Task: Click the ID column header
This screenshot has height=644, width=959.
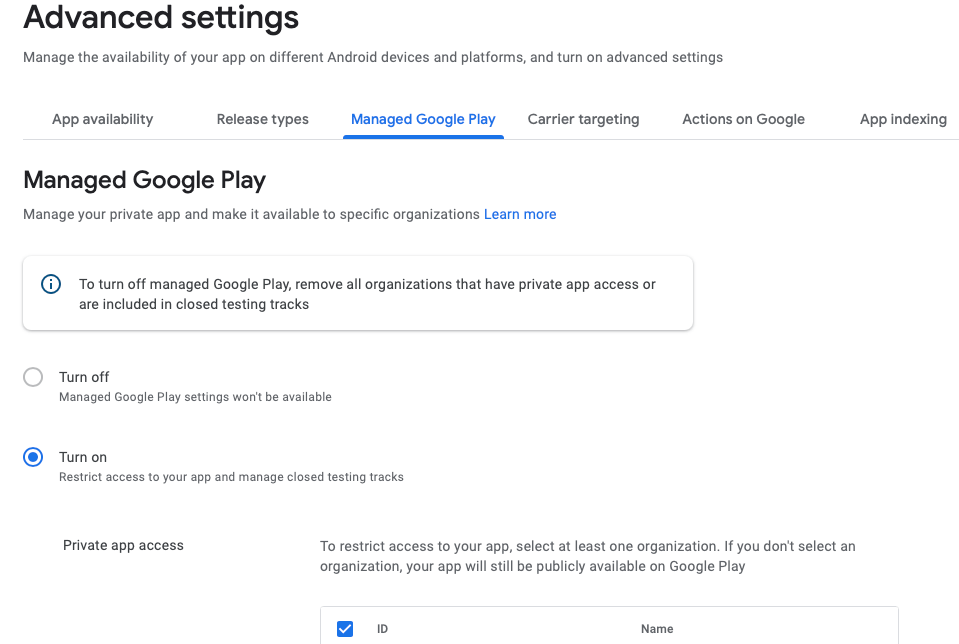Action: point(383,628)
